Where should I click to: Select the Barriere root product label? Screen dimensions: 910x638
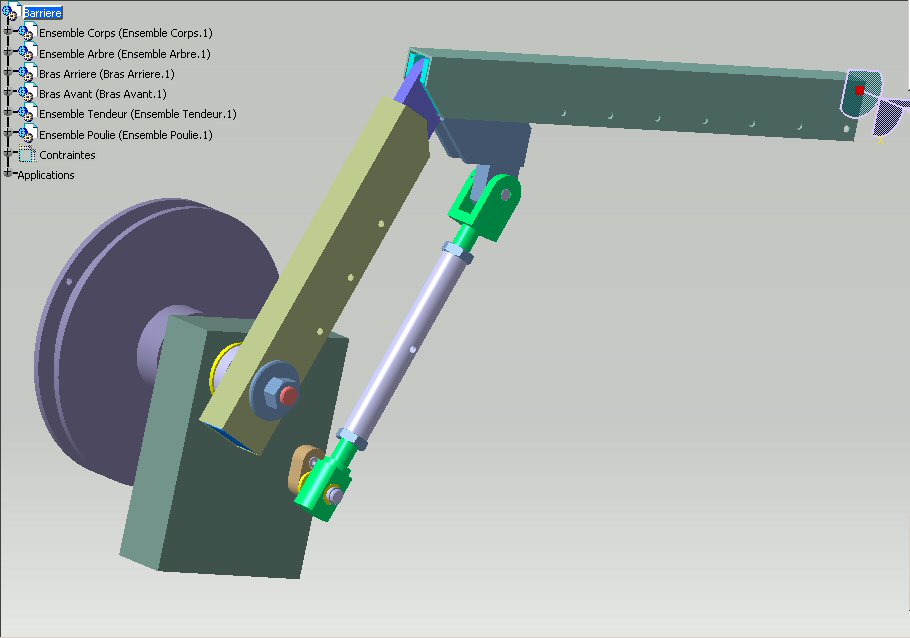click(42, 13)
